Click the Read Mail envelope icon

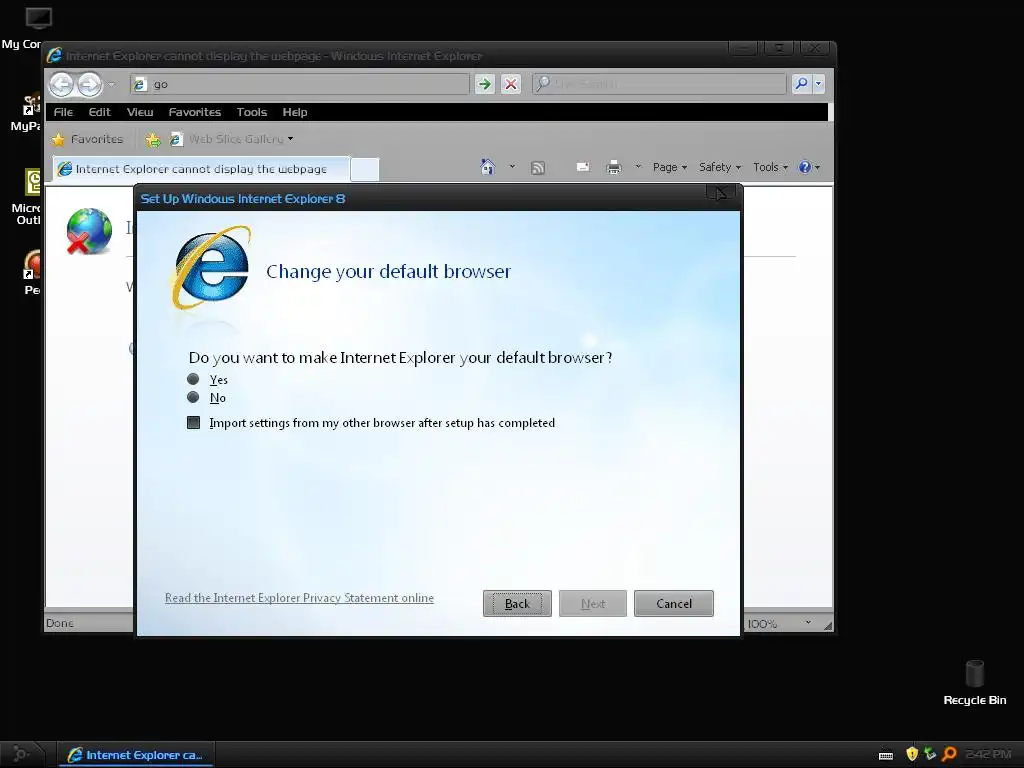pos(583,167)
